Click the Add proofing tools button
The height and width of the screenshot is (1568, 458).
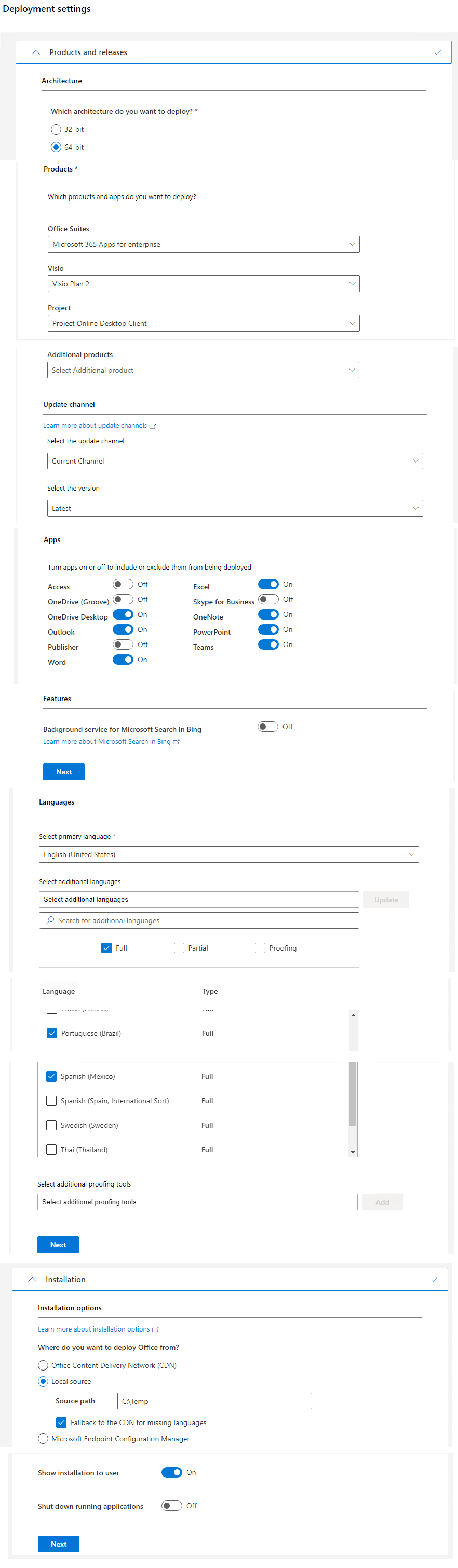pos(383,1202)
